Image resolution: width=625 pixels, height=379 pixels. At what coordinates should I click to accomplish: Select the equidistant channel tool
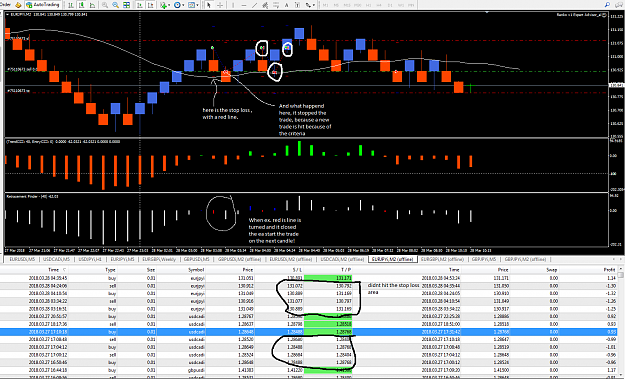[265, 5]
